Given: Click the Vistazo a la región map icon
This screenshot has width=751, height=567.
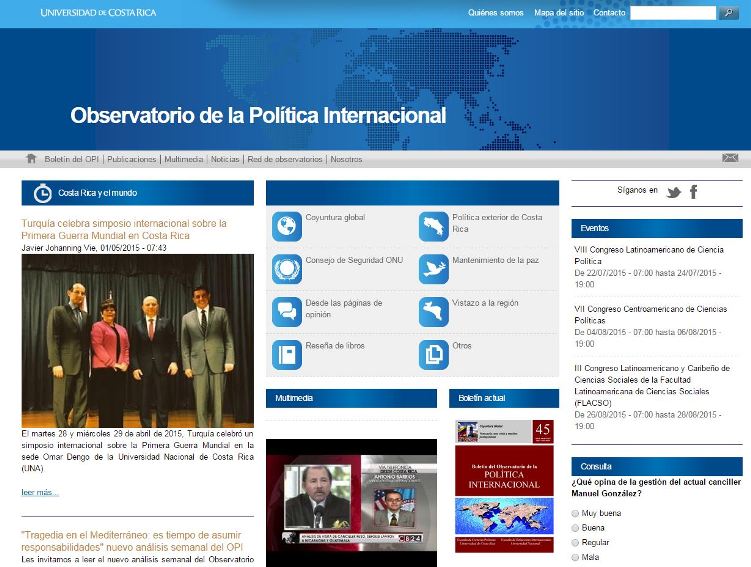Looking at the screenshot, I should tap(433, 311).
